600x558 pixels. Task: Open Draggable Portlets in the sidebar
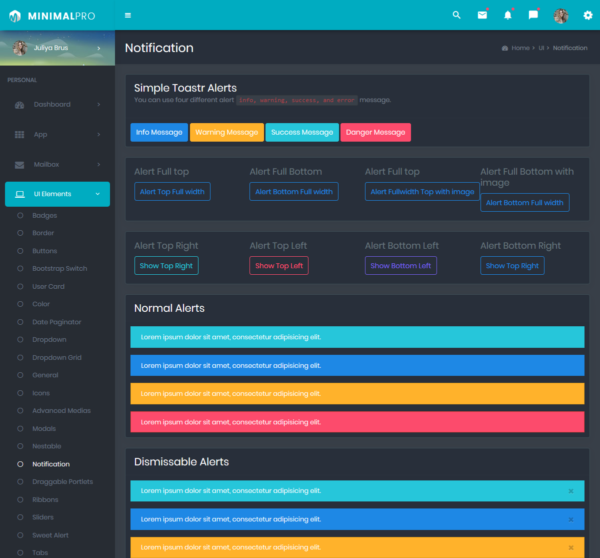pos(62,482)
